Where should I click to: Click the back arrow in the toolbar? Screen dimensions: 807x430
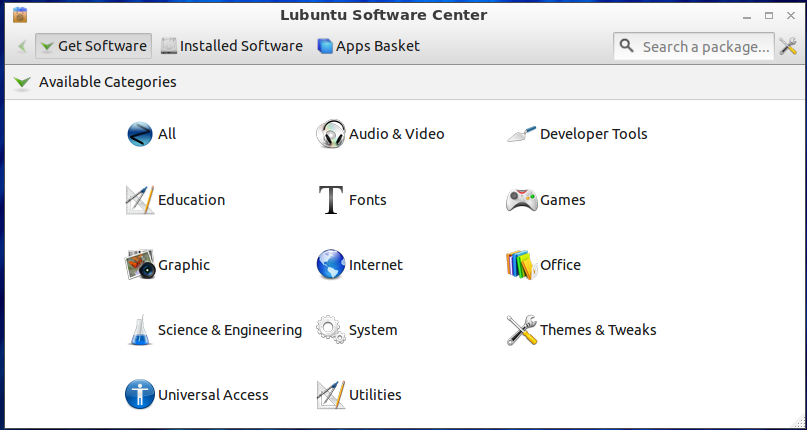point(22,46)
